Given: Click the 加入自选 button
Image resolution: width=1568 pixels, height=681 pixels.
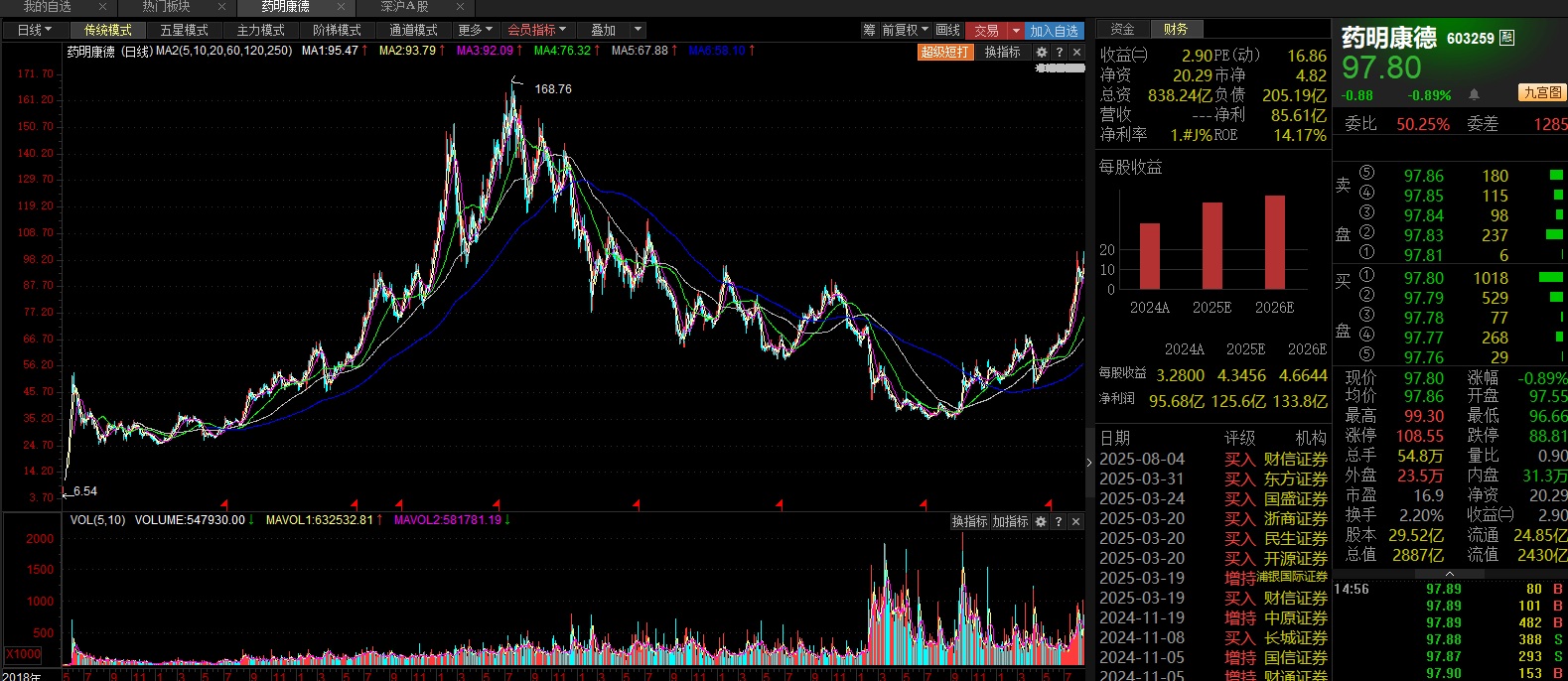Looking at the screenshot, I should (x=1055, y=31).
